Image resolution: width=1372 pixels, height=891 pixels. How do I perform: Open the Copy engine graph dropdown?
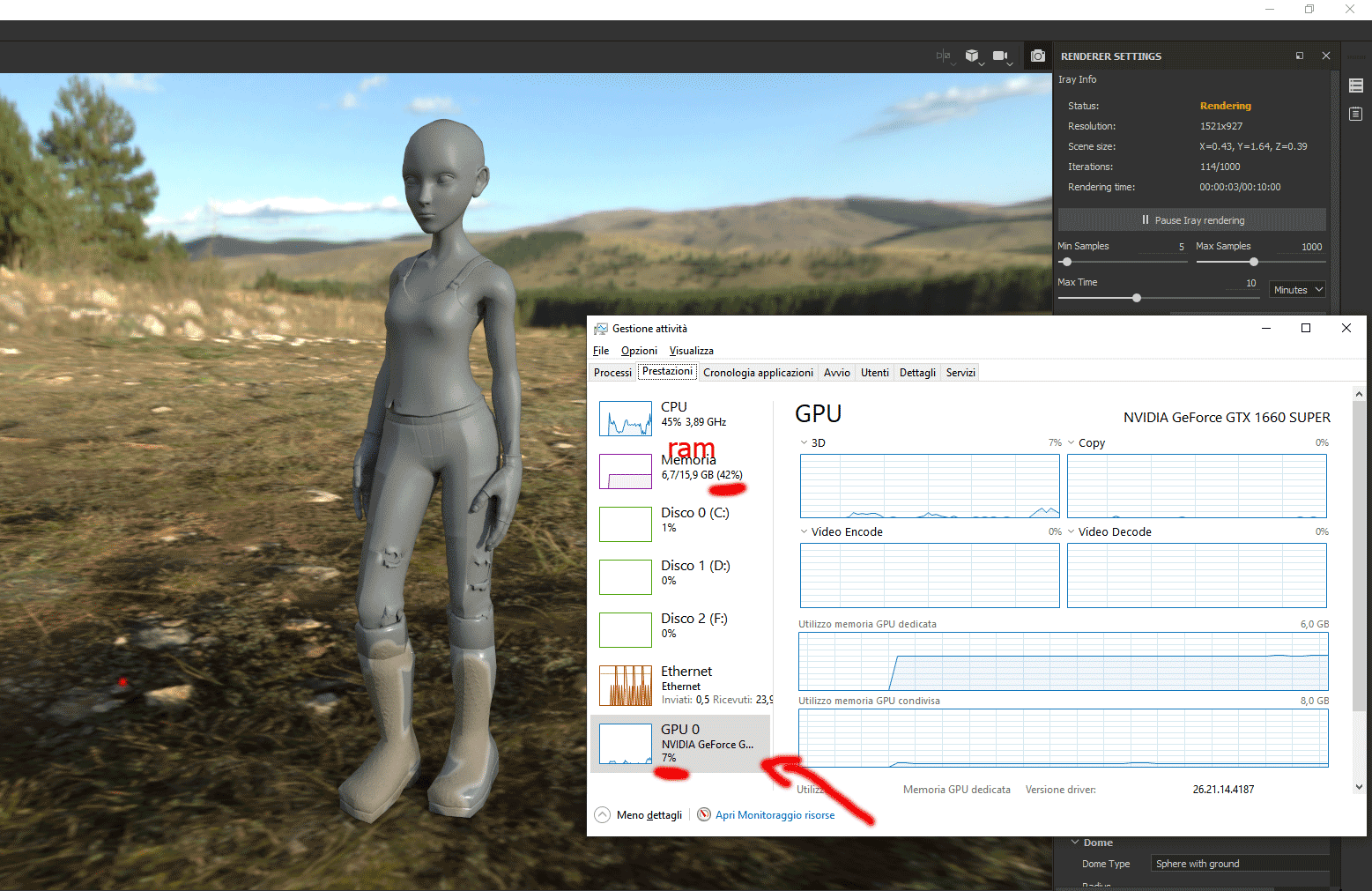(1072, 442)
